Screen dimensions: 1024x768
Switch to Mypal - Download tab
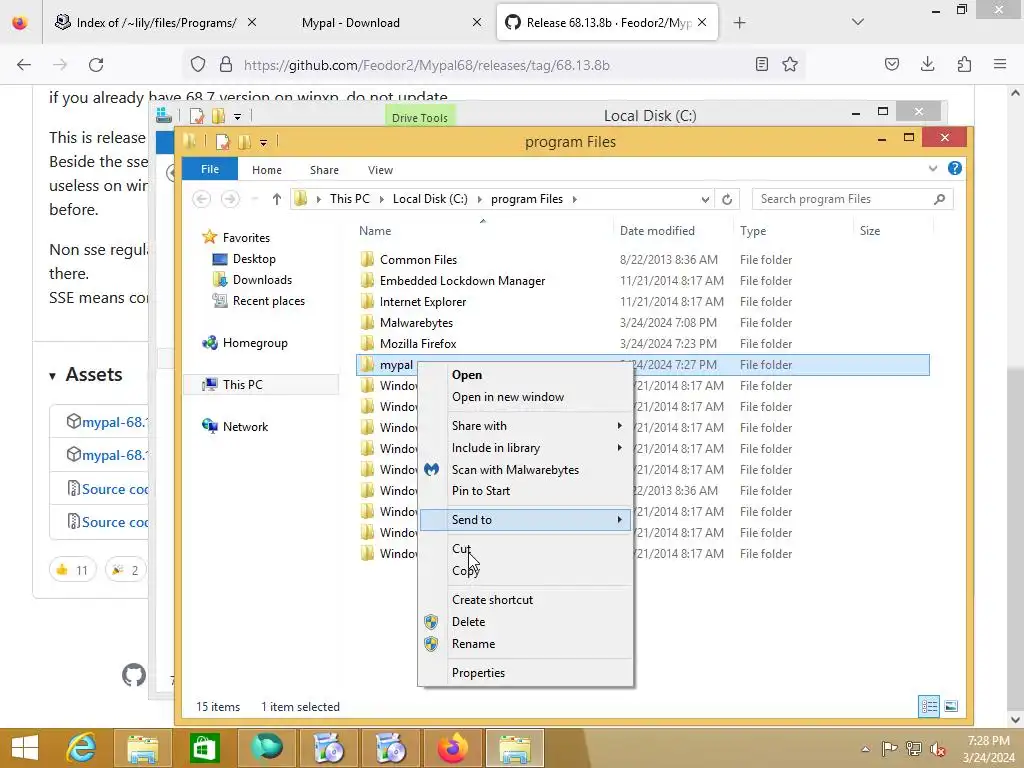[x=351, y=23]
